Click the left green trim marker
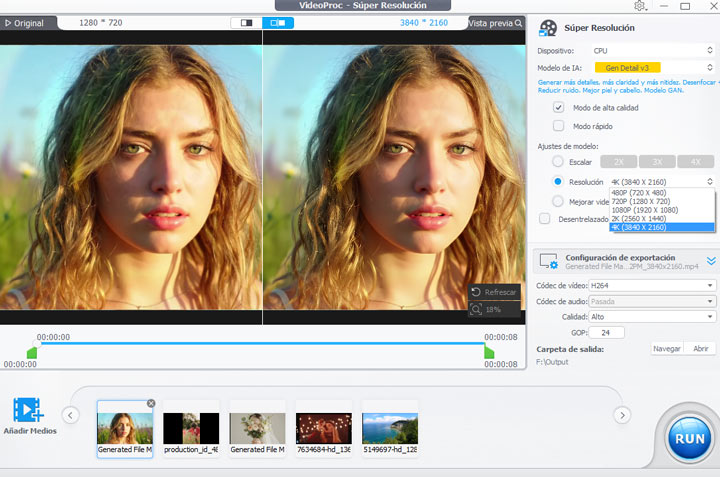This screenshot has width=720, height=477. (32, 353)
